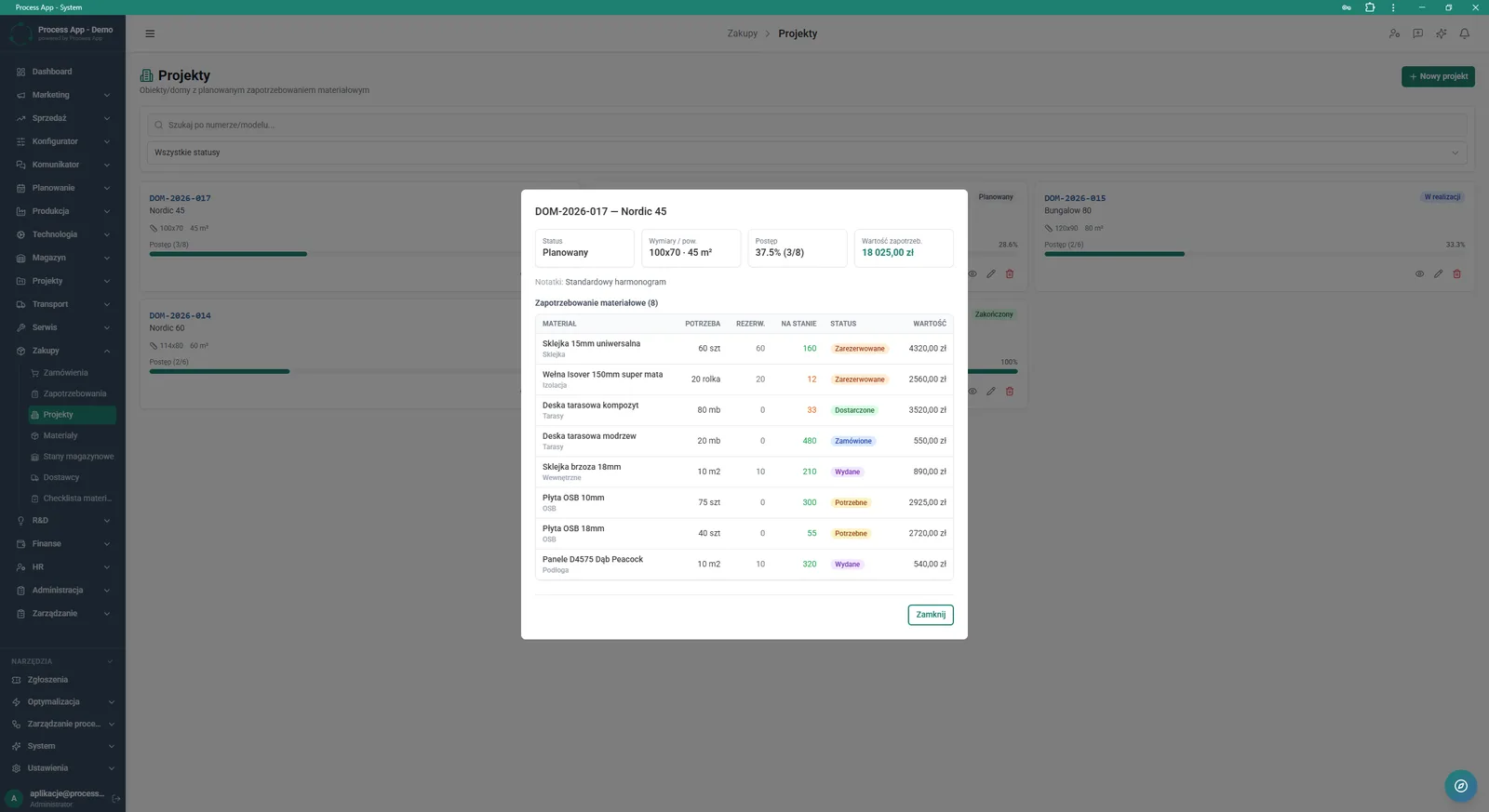Click the Zamówione status badge

853,441
